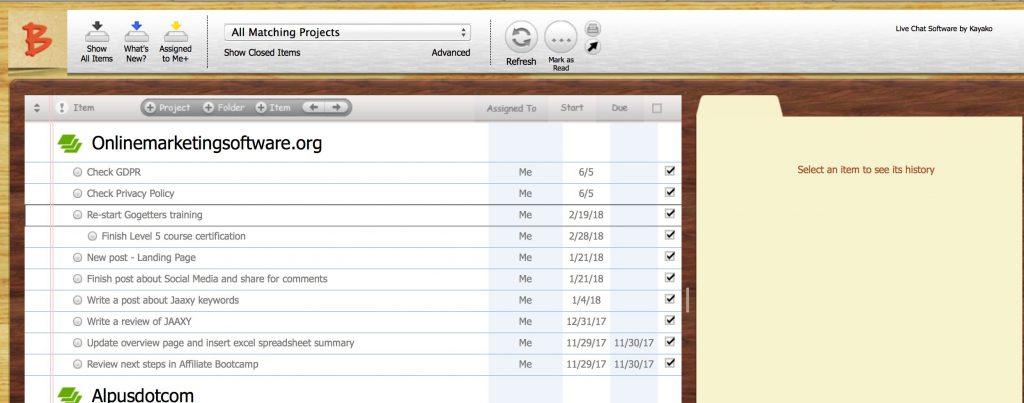1024x403 pixels.
Task: Click 2/19/18 start date cell
Action: (x=586, y=215)
